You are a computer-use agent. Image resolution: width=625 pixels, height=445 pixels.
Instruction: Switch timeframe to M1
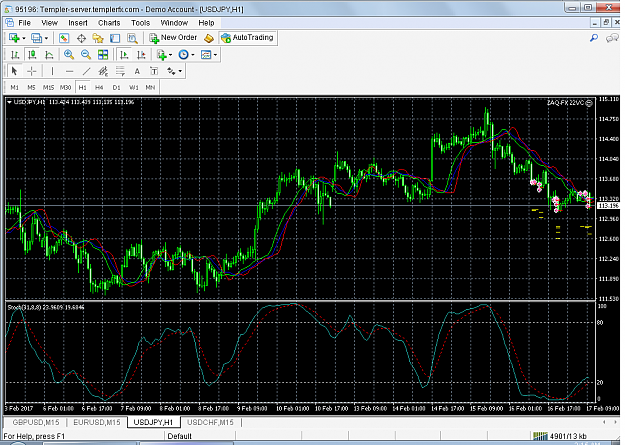point(15,87)
